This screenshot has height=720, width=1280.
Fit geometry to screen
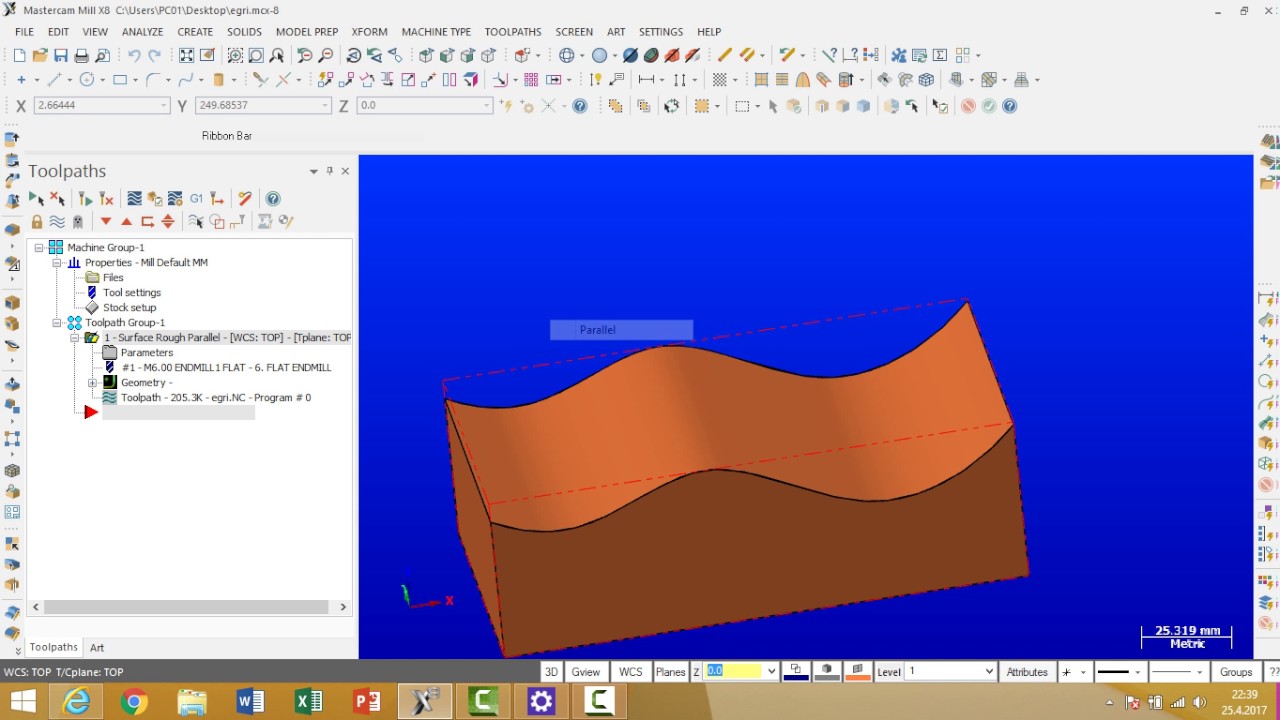click(x=187, y=56)
